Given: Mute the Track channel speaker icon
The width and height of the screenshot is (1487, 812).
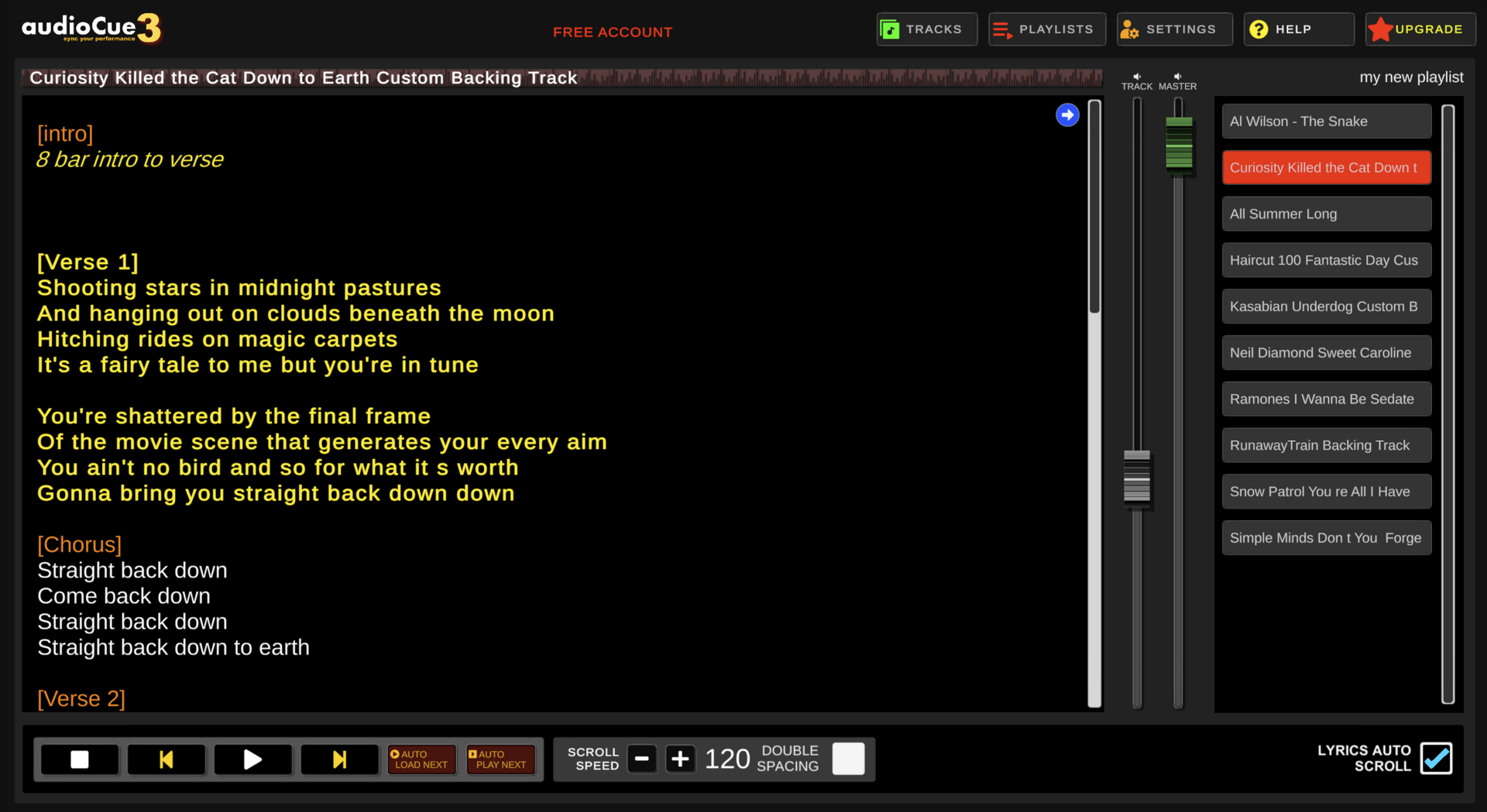Looking at the screenshot, I should coord(1137,77).
